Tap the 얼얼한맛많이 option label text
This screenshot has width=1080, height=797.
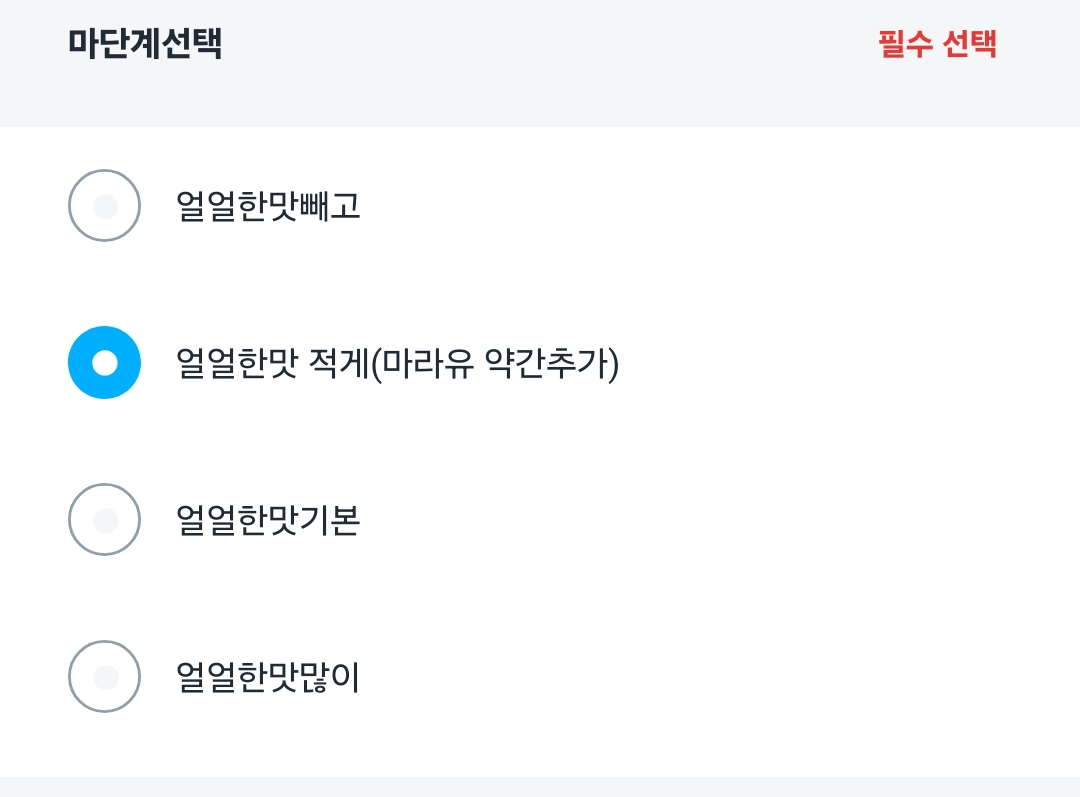pos(268,677)
